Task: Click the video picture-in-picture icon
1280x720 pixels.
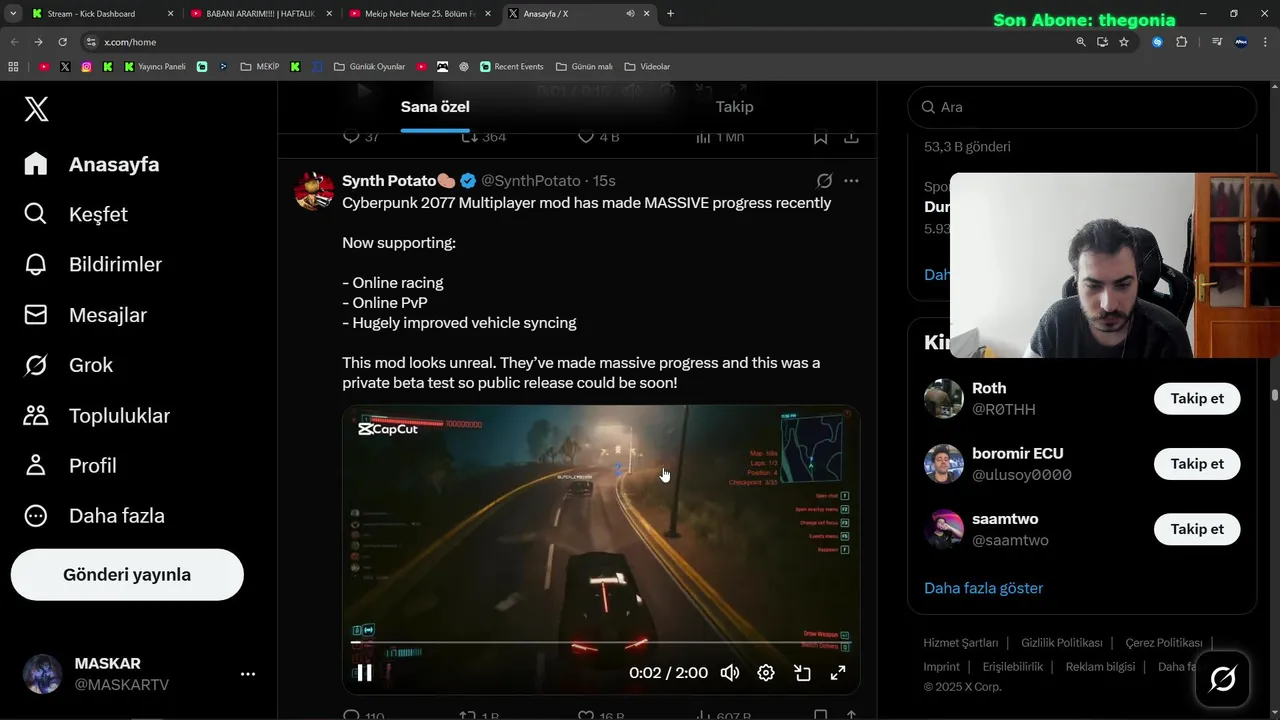Action: (802, 673)
